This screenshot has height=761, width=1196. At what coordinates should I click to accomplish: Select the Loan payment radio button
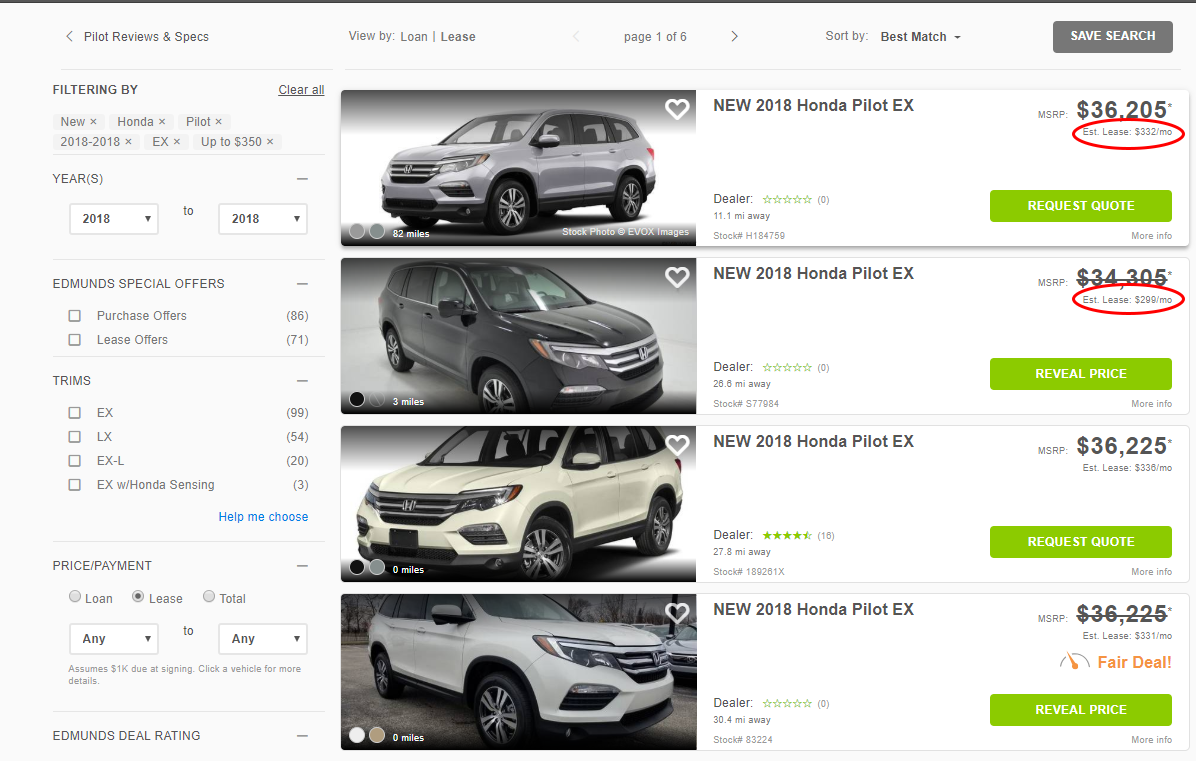pyautogui.click(x=75, y=596)
